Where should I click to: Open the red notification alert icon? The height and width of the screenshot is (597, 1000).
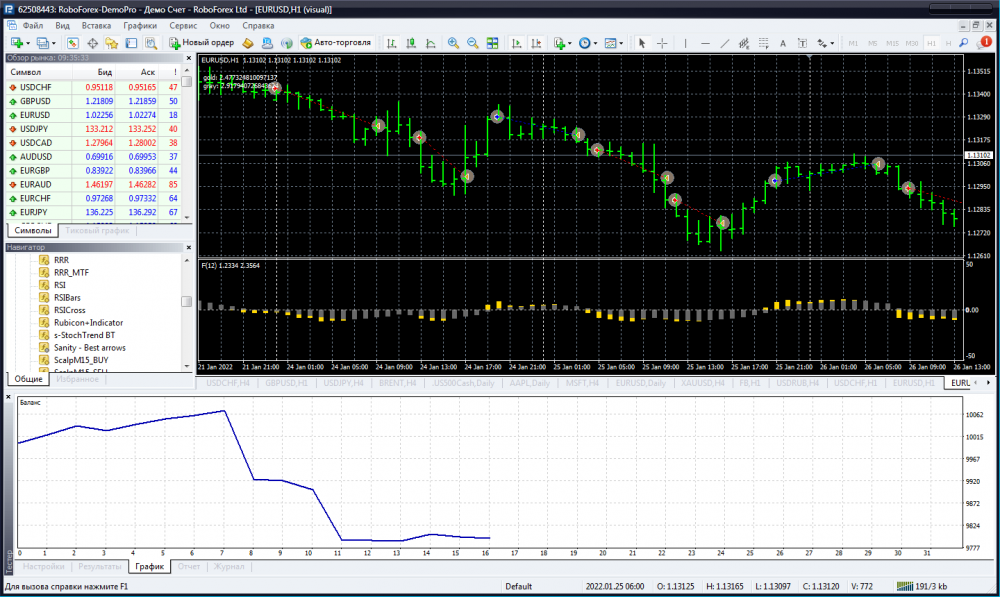coord(985,43)
